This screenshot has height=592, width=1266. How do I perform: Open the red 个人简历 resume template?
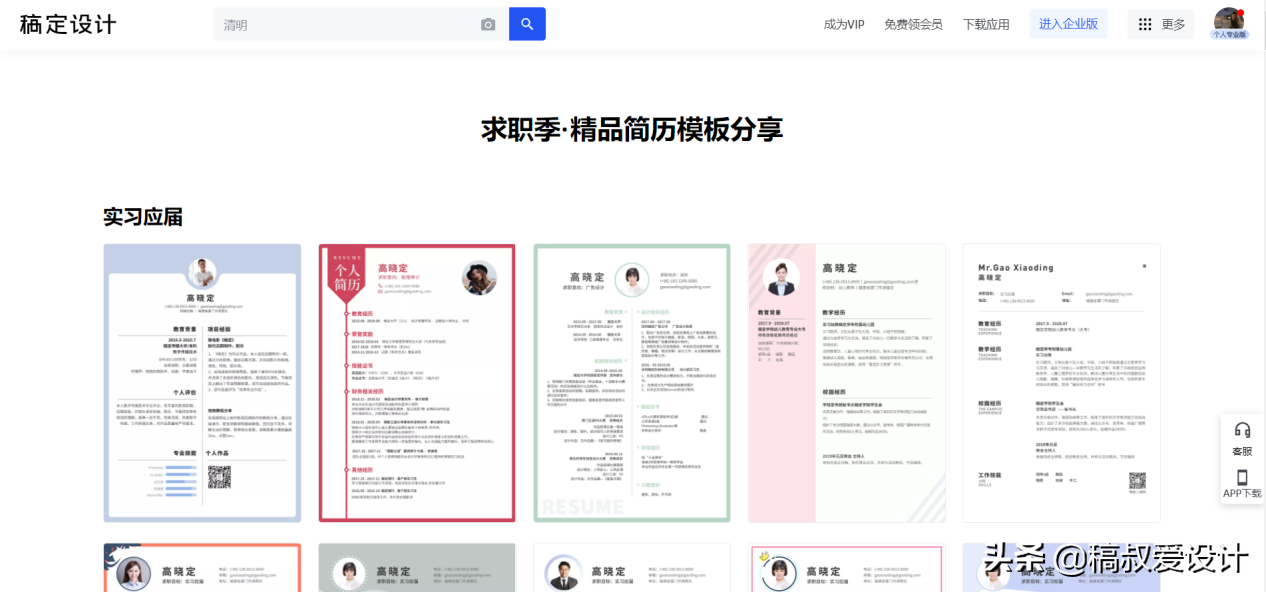(x=416, y=382)
